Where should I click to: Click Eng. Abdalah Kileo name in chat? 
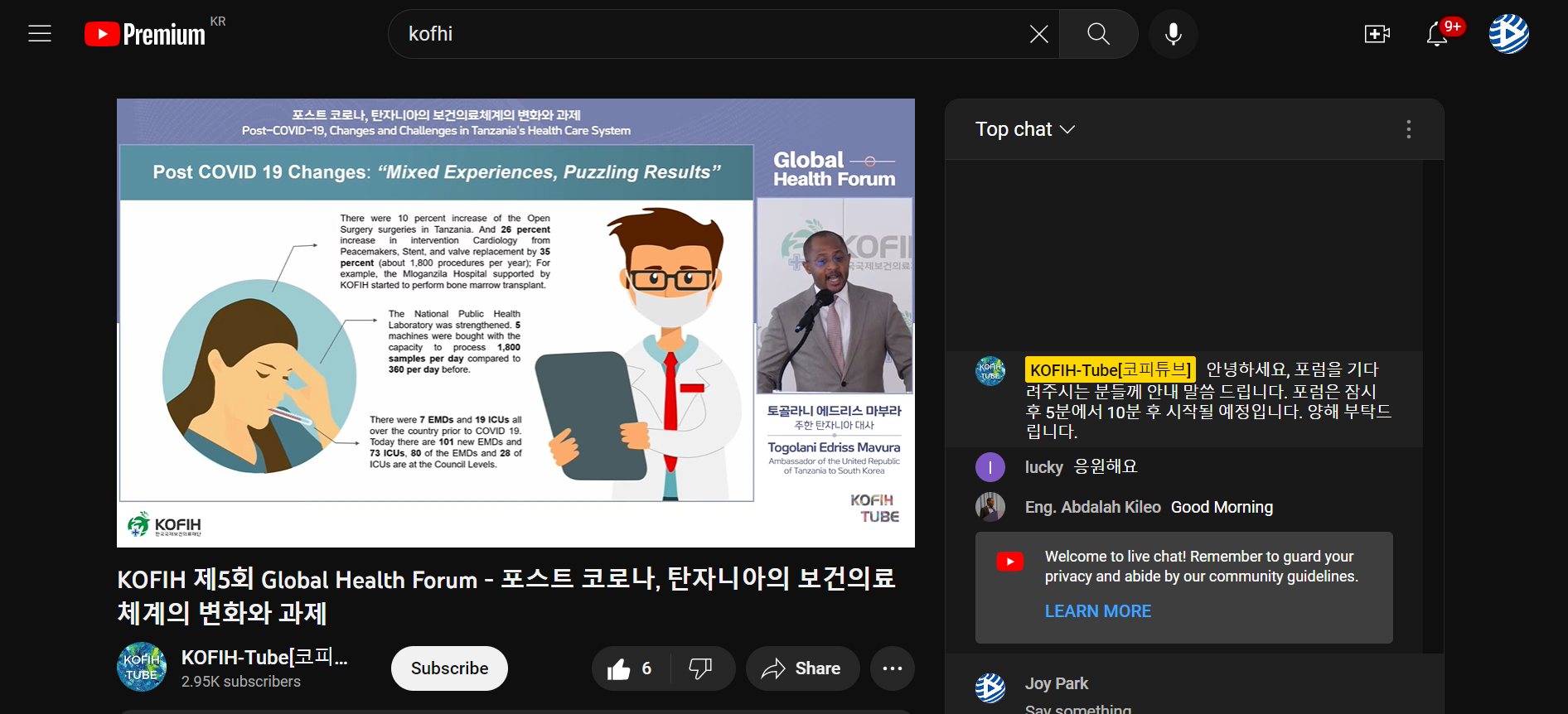click(x=1092, y=507)
